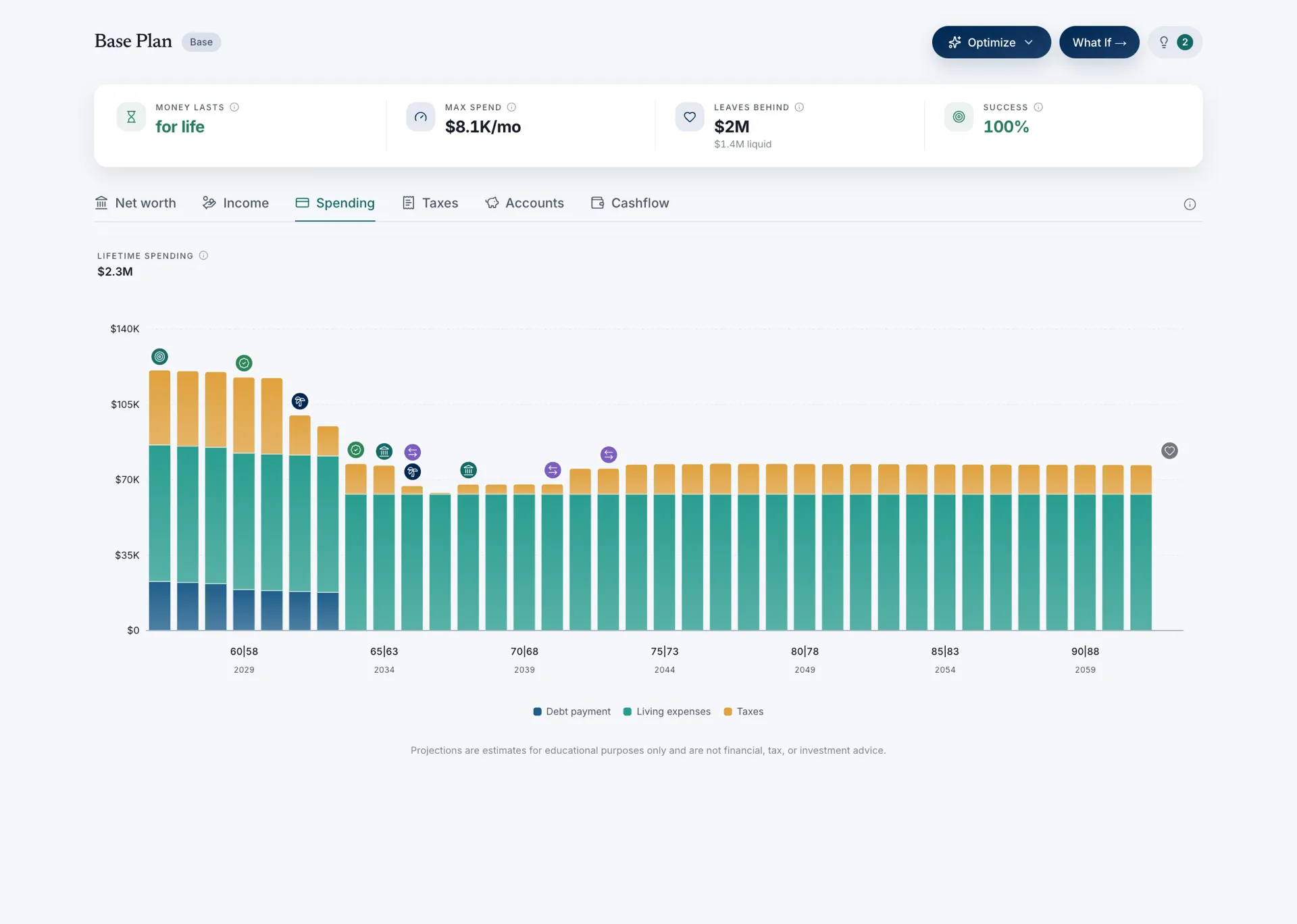The image size is (1297, 924).
Task: Click the palm tree marker above 2035 bar
Action: tap(413, 471)
